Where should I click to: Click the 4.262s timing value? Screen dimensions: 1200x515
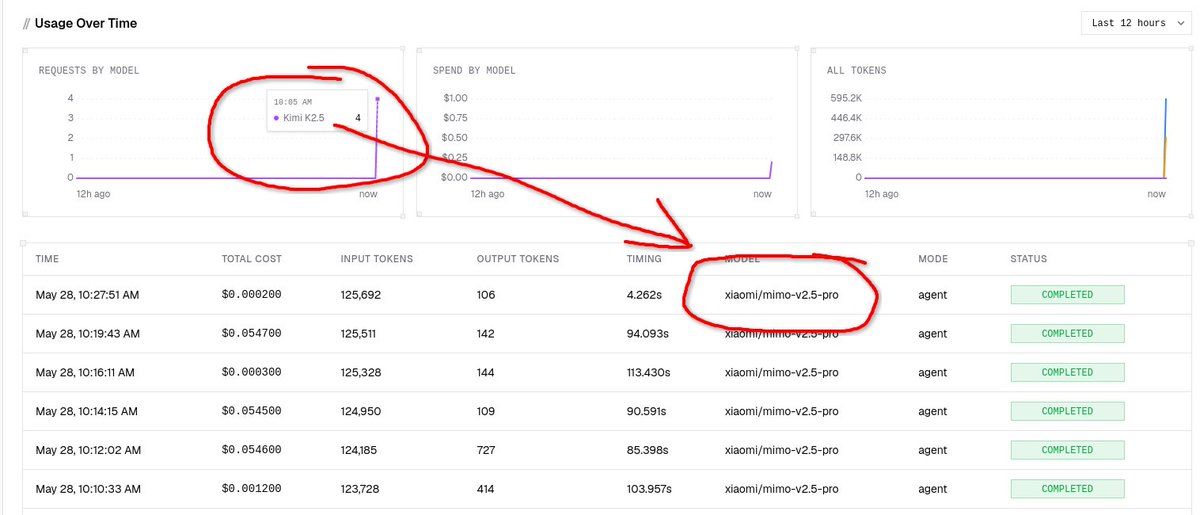point(644,295)
